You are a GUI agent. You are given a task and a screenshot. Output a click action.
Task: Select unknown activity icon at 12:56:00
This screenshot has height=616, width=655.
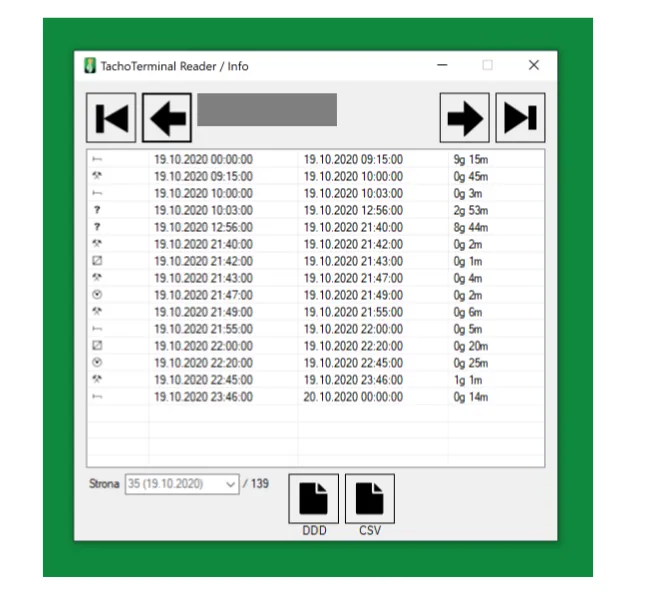click(97, 227)
